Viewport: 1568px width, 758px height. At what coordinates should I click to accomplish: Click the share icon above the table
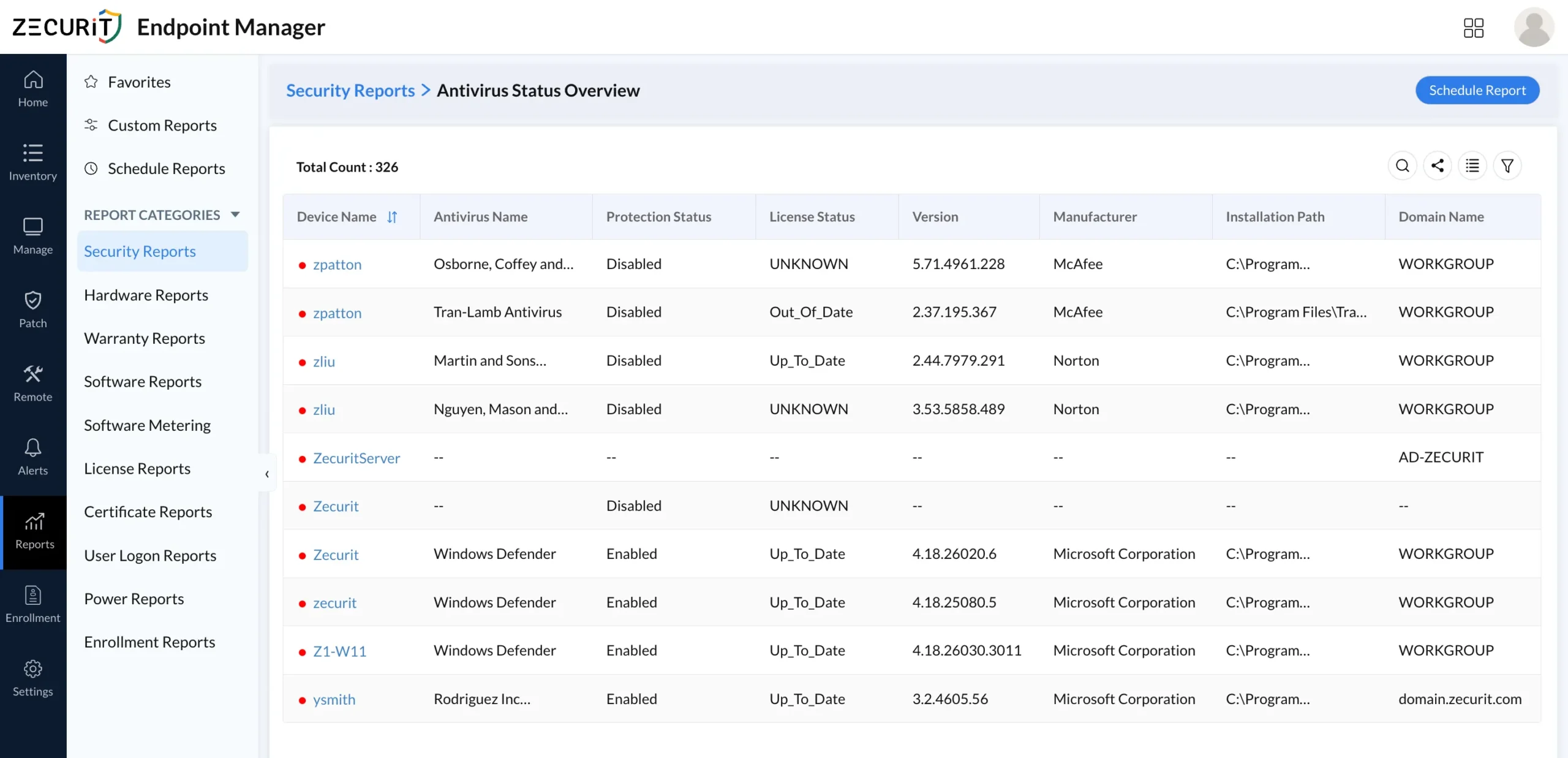tap(1438, 165)
